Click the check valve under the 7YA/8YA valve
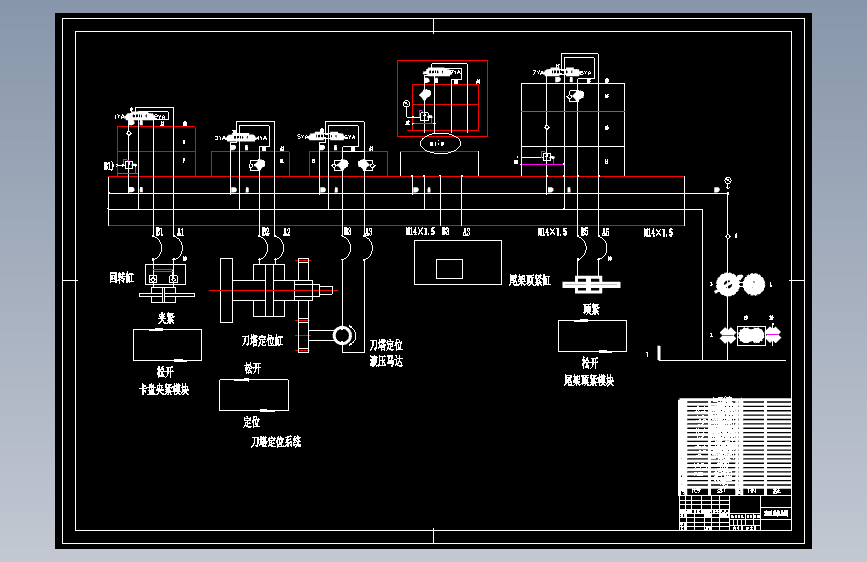The image size is (867, 562). click(576, 96)
